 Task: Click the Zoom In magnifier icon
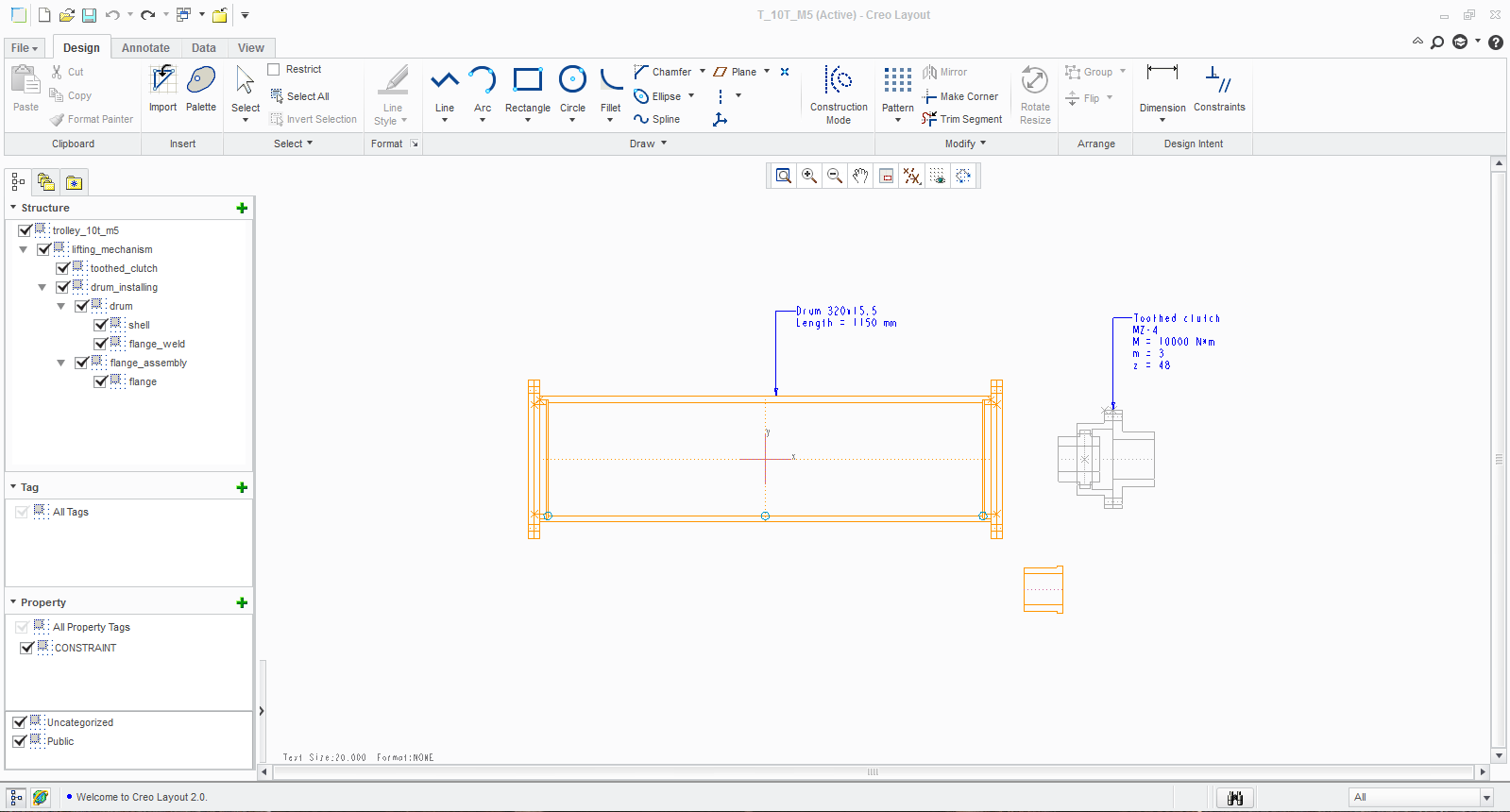point(809,176)
